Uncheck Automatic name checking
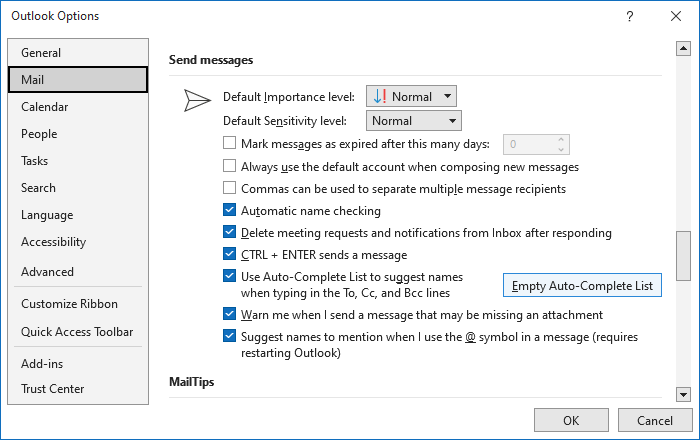Screen dimensions: 700x440 click(x=229, y=210)
